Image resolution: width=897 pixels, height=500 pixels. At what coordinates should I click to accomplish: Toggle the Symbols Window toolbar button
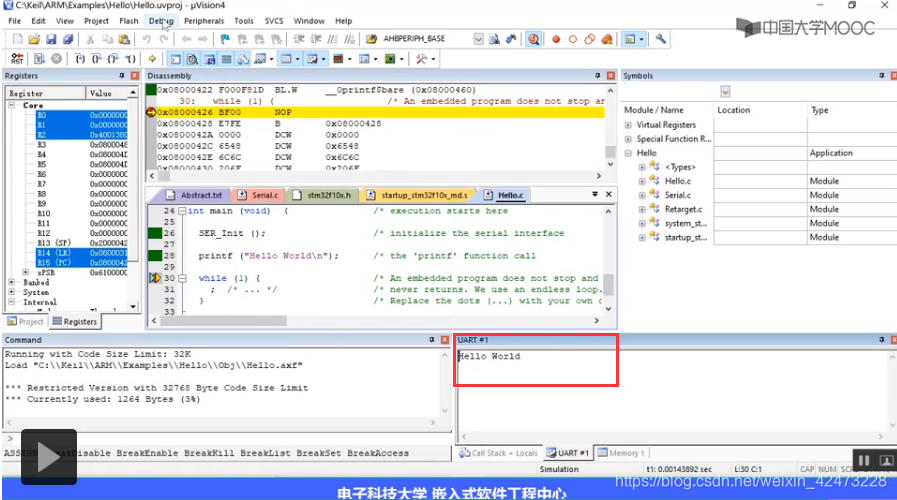(x=210, y=59)
